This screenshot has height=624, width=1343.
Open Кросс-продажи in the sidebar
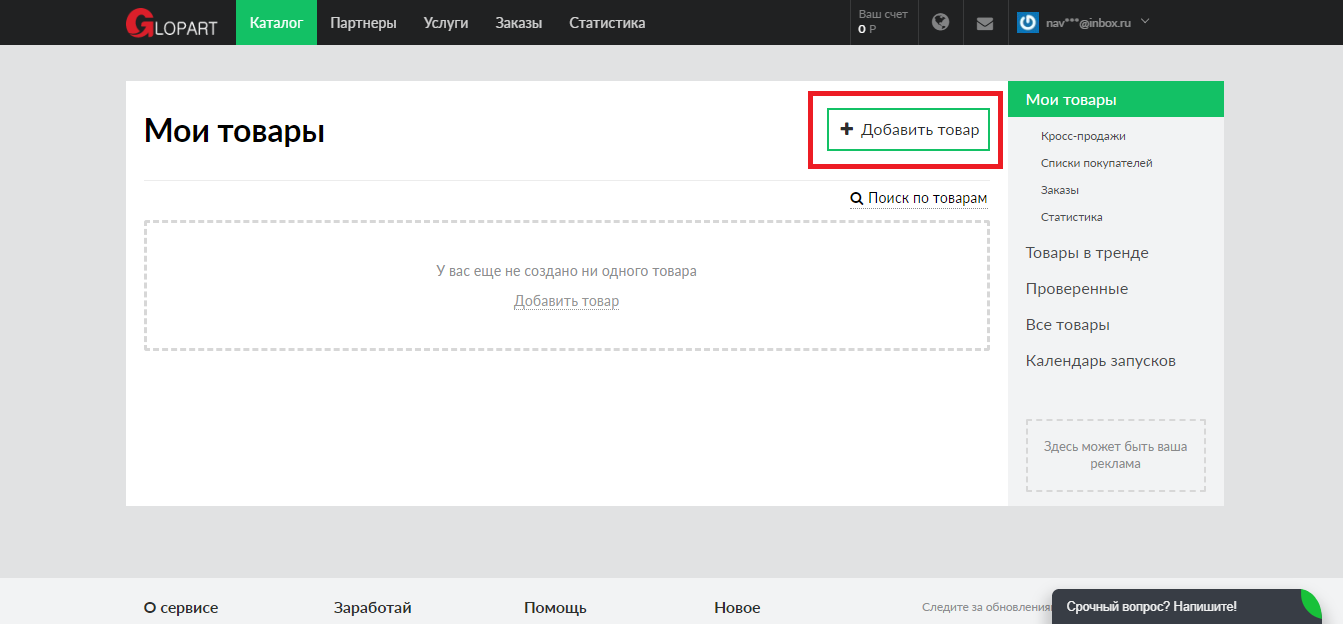click(1083, 136)
